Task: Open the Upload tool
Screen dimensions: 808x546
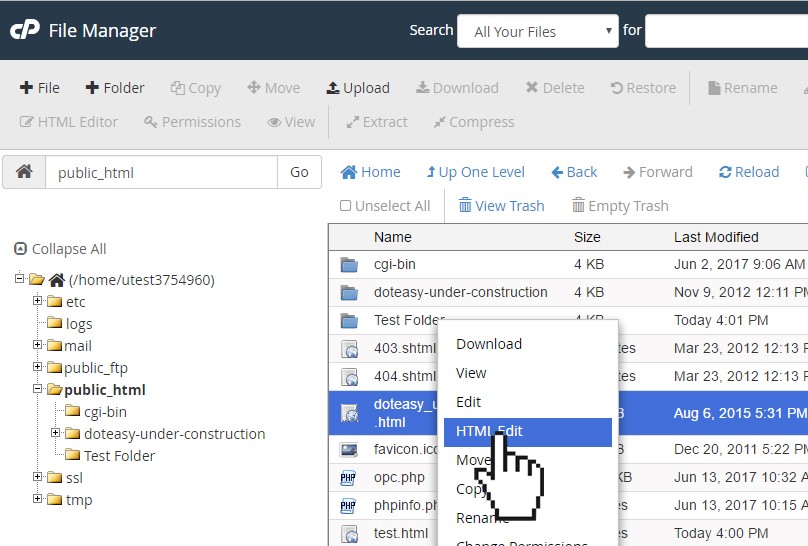Action: 358,88
